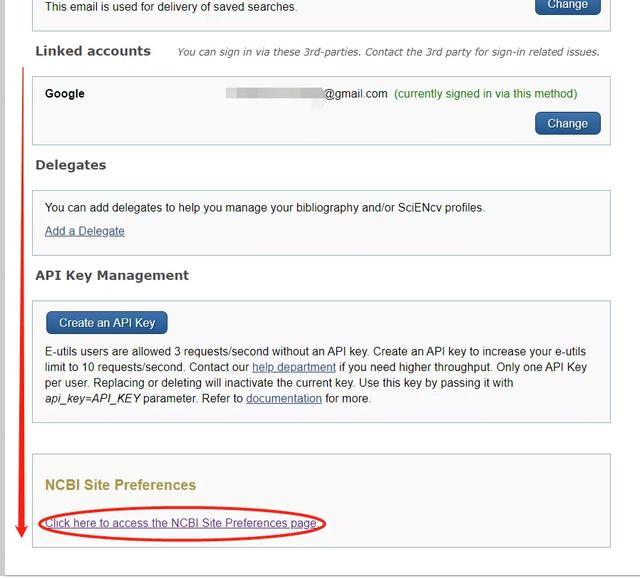Open the help department link

point(294,367)
